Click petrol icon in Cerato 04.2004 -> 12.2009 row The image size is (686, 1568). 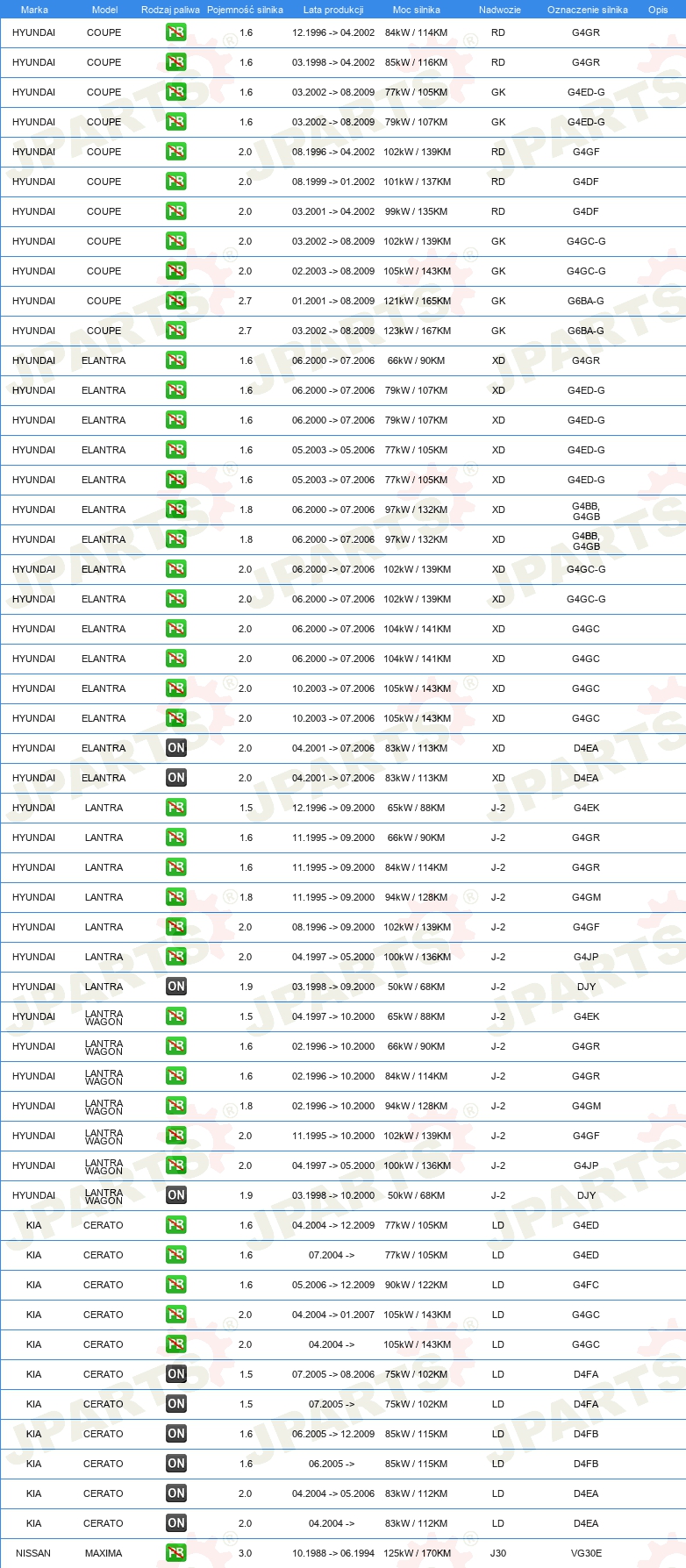(176, 1225)
